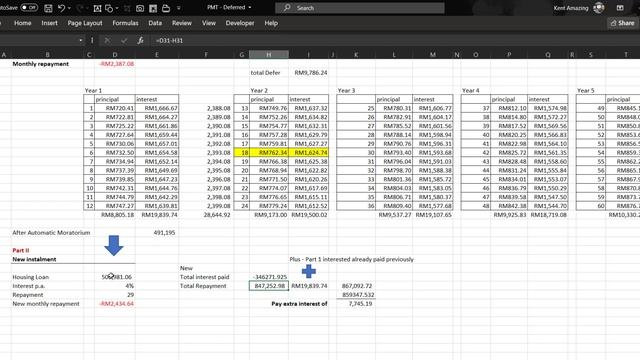640x360 pixels.
Task: Click the Freeze Panes icon in quick access toolbar
Action: click(153, 8)
